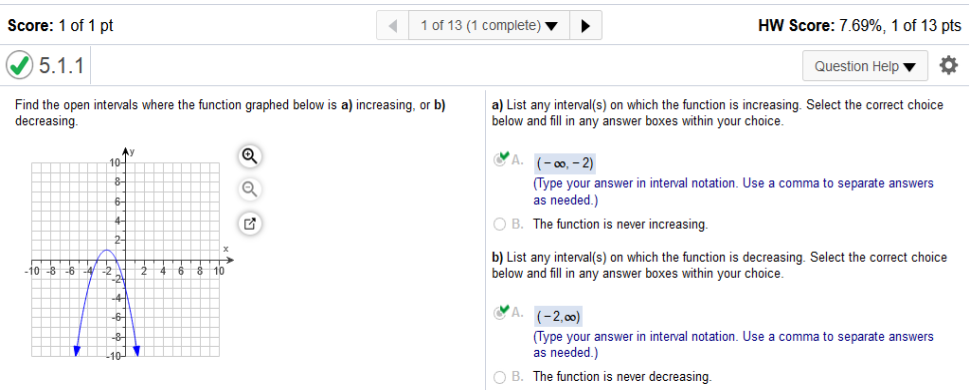
Task: Click the green checkmark beside 5.1.1
Action: pyautogui.click(x=19, y=65)
